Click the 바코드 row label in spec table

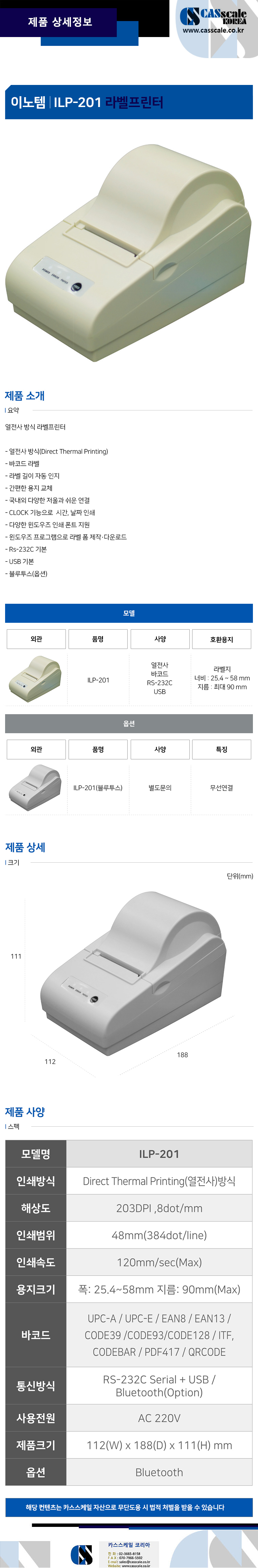[36, 1335]
